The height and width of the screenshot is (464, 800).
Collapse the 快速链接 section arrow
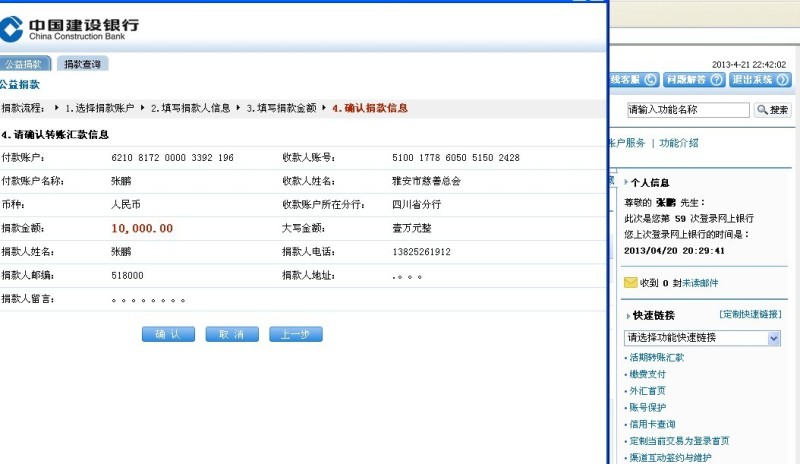[x=626, y=315]
